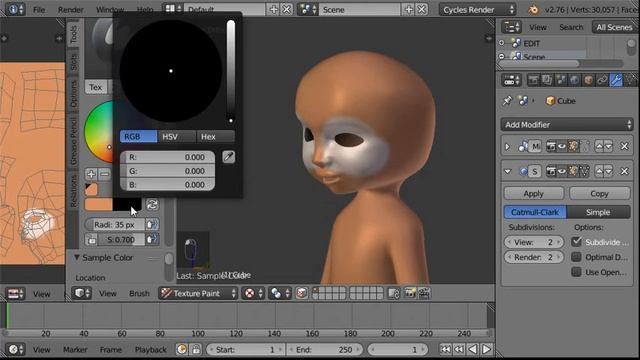Open viewport shading mode dropdown

(x=253, y=293)
